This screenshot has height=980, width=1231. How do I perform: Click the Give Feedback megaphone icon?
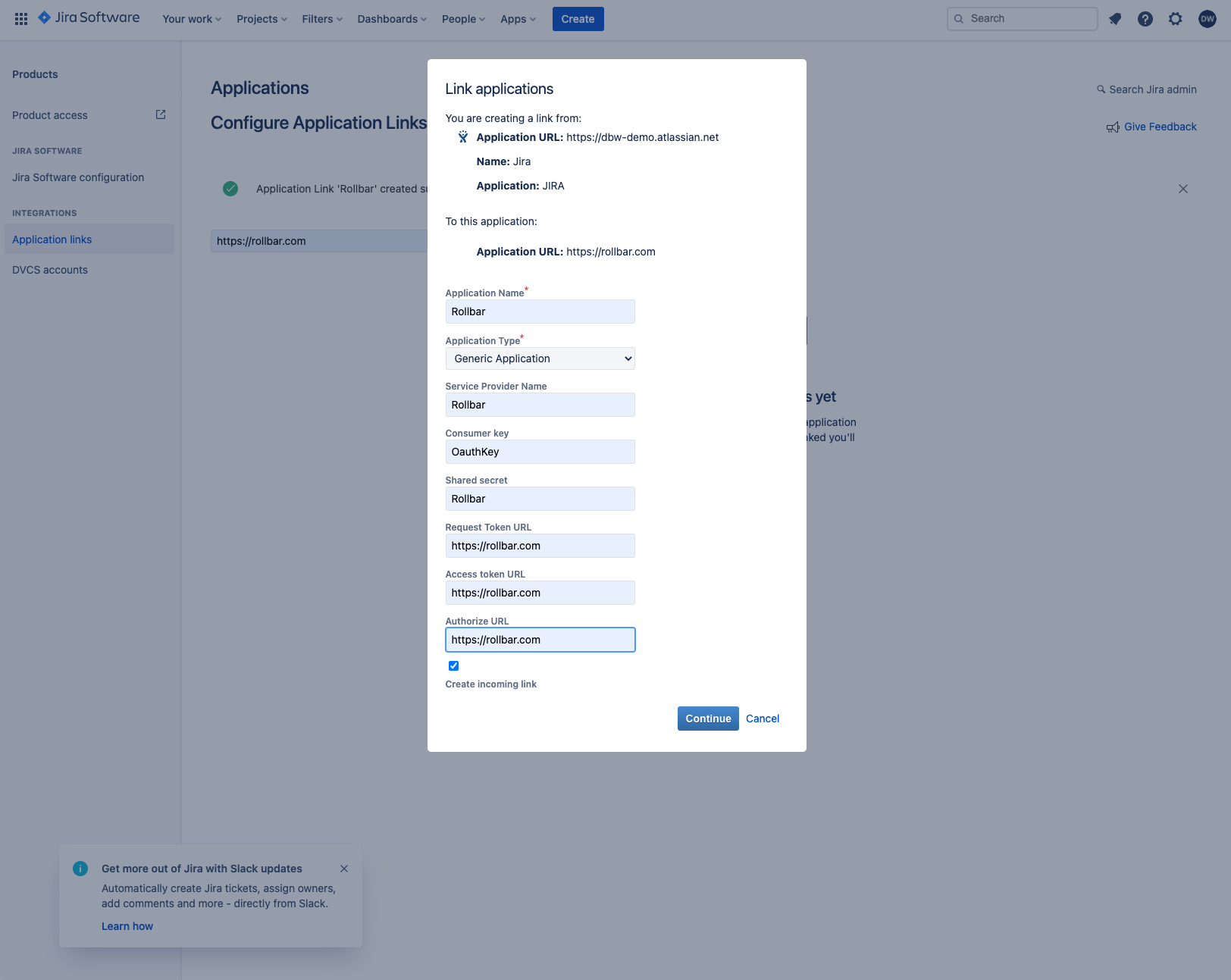tap(1113, 127)
